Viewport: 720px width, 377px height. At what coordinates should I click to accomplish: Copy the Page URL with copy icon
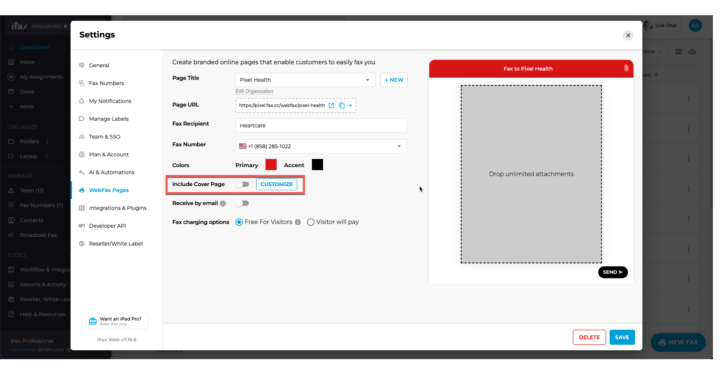point(342,106)
